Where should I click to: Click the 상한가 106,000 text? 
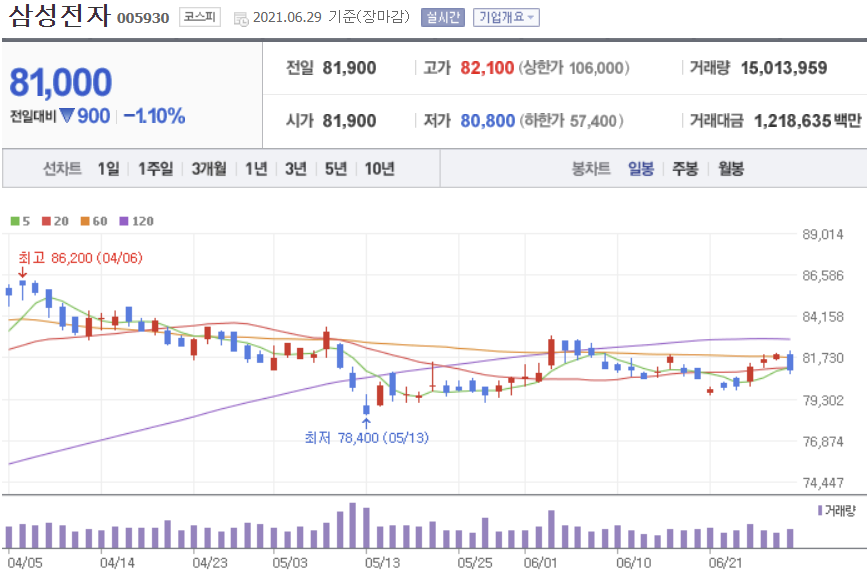573,68
